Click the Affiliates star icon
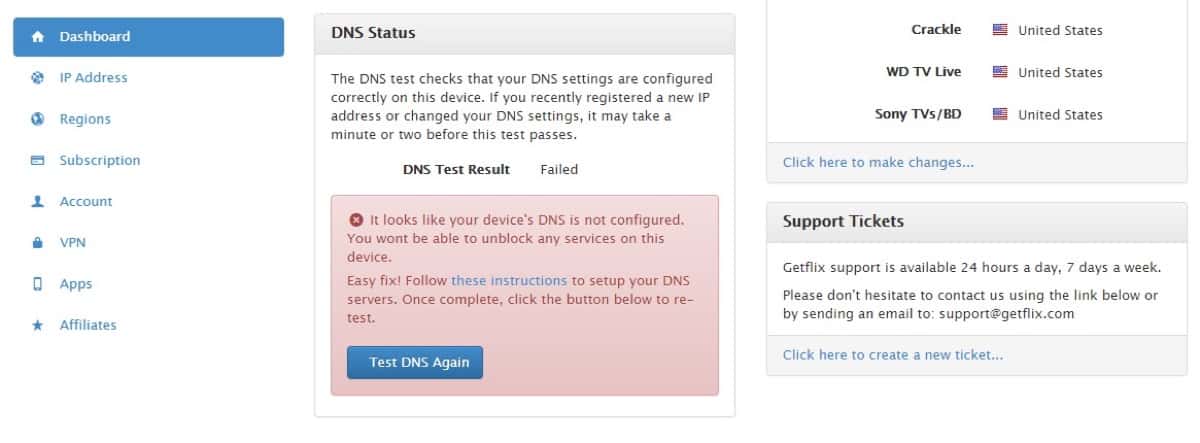This screenshot has width=1200, height=443. pos(38,325)
